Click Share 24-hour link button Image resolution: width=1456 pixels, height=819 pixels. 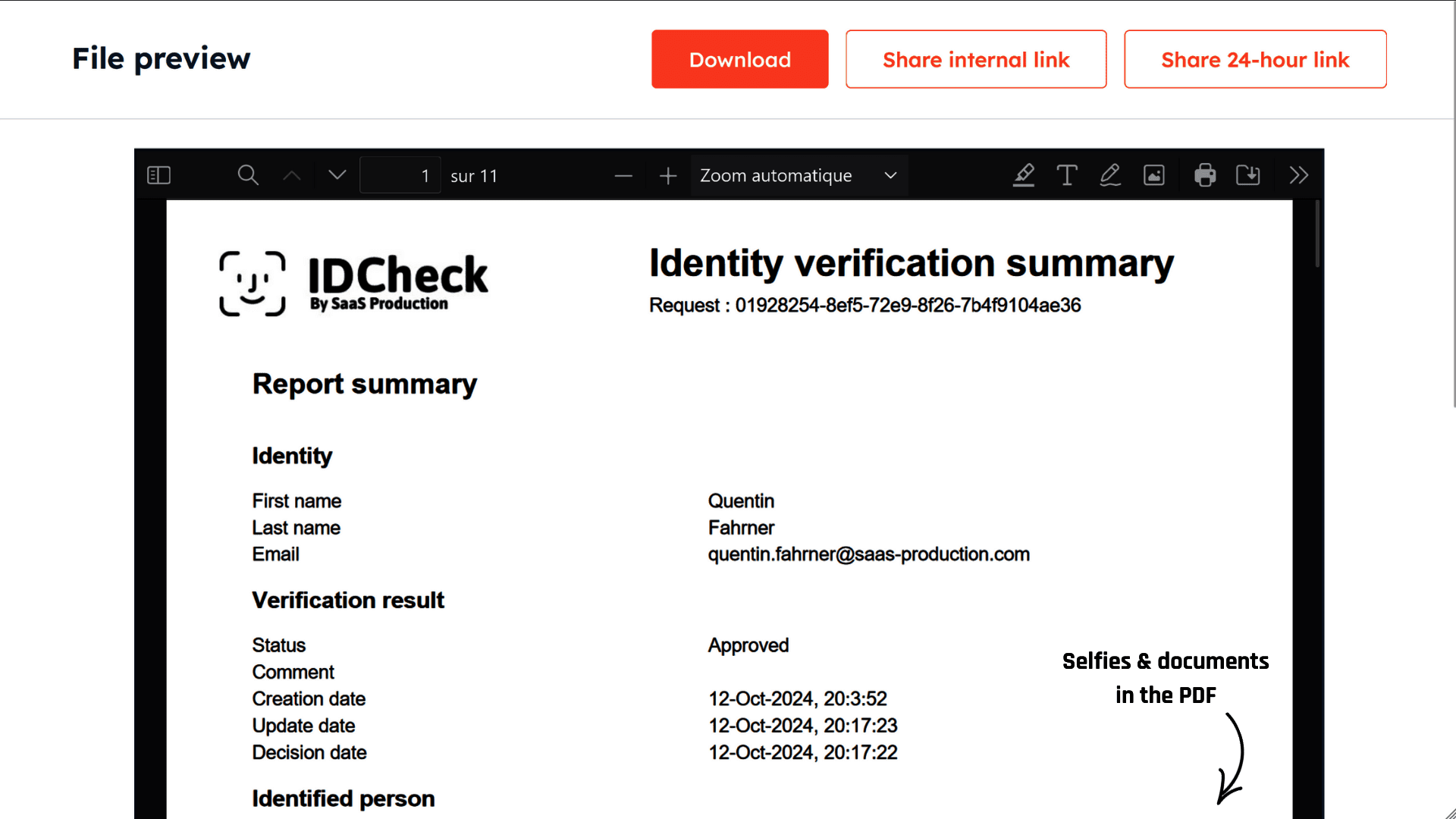[x=1255, y=59]
